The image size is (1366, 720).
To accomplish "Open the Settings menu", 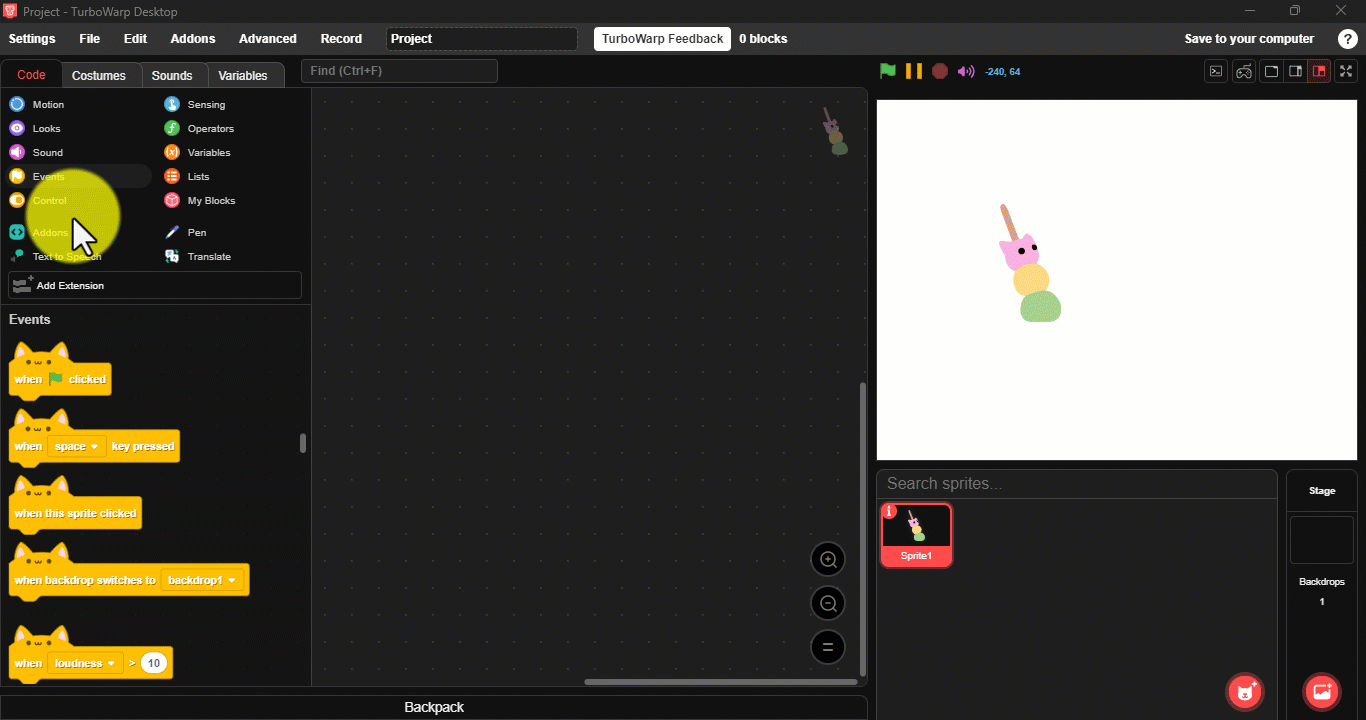I will tap(32, 39).
